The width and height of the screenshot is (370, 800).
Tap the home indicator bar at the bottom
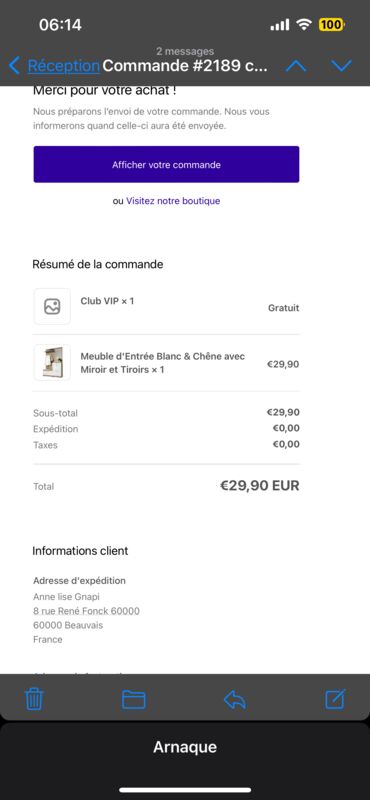click(185, 790)
